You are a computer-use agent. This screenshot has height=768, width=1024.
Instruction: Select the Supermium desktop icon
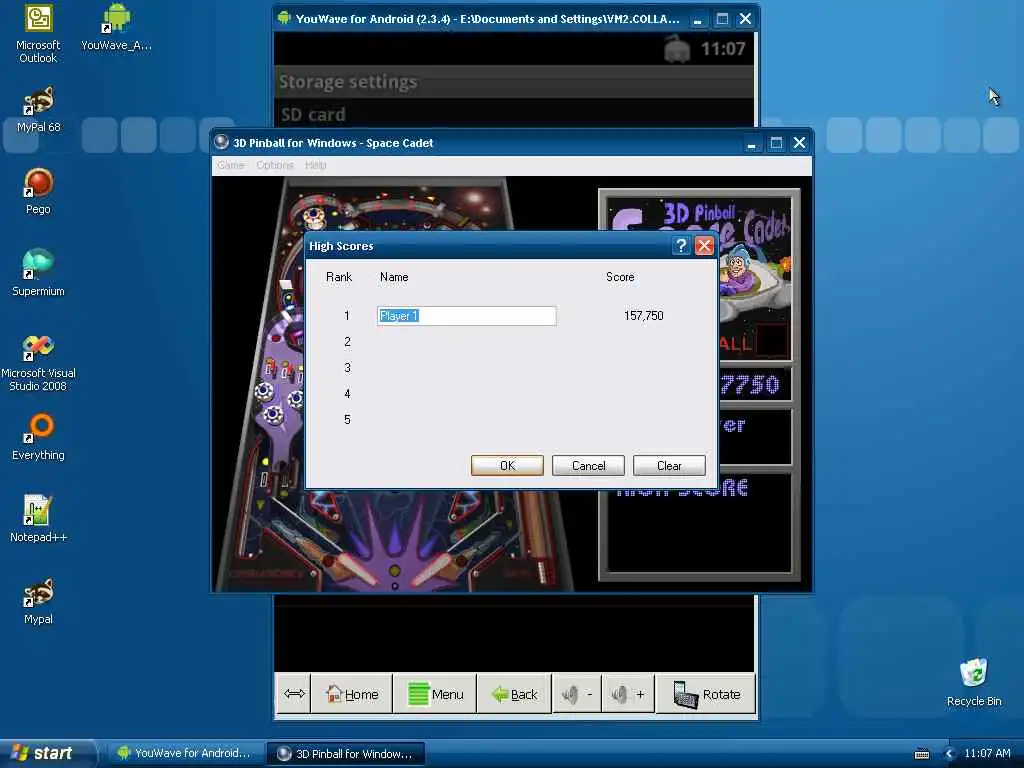coord(38,274)
